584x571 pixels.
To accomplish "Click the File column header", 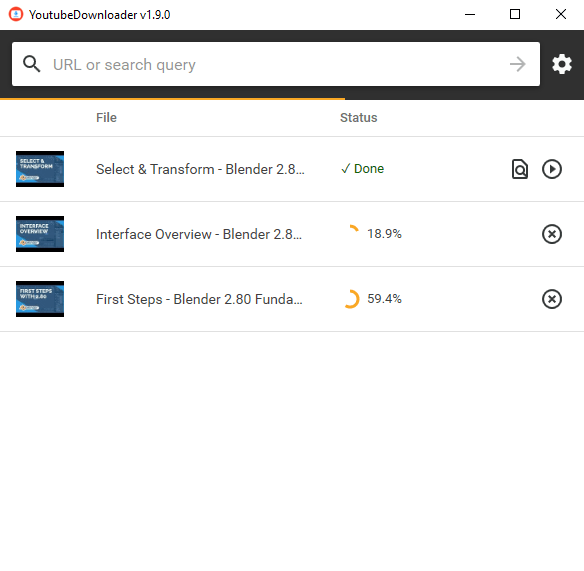I will 107,118.
